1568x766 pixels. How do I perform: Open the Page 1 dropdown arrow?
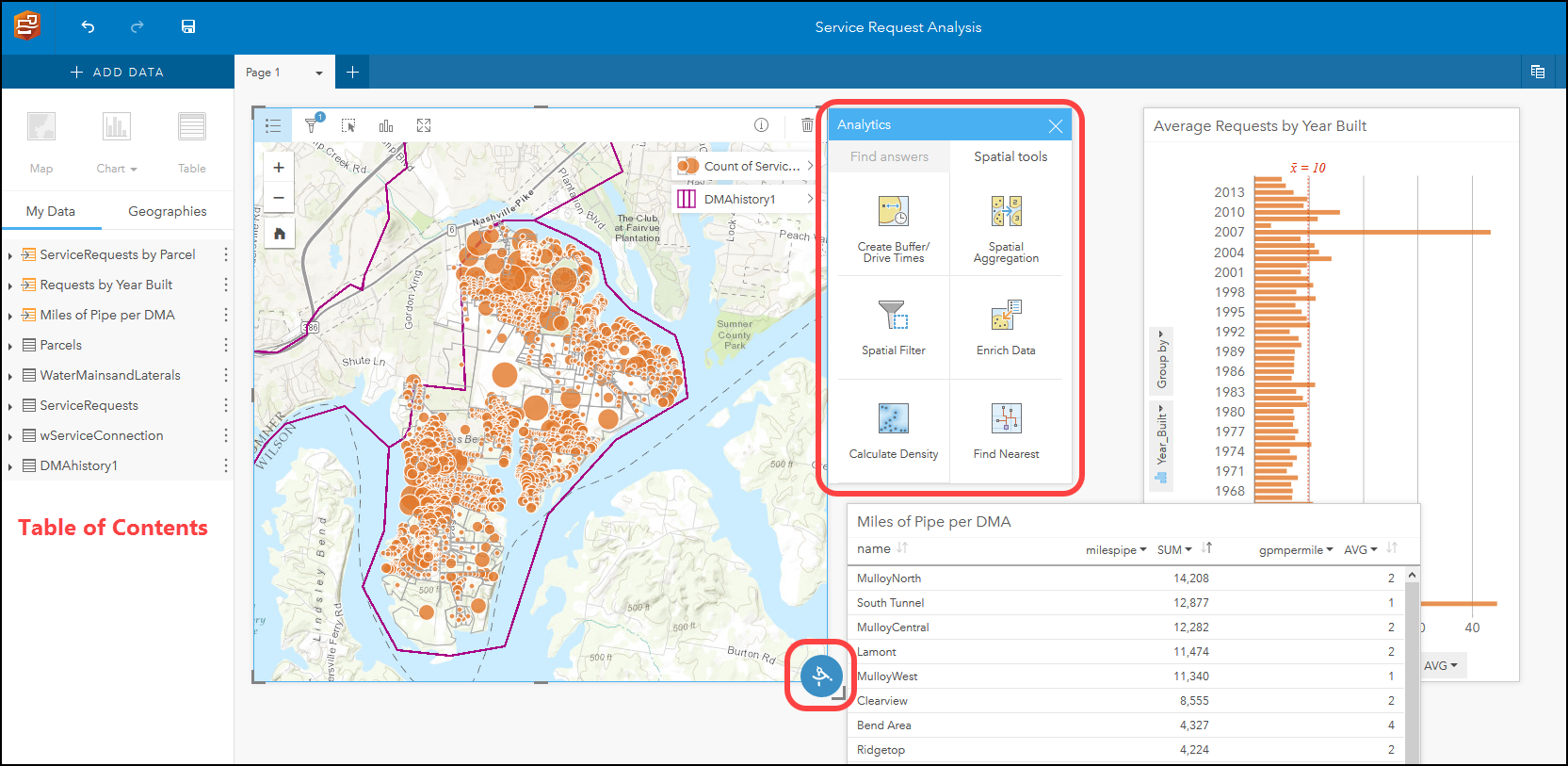318,73
